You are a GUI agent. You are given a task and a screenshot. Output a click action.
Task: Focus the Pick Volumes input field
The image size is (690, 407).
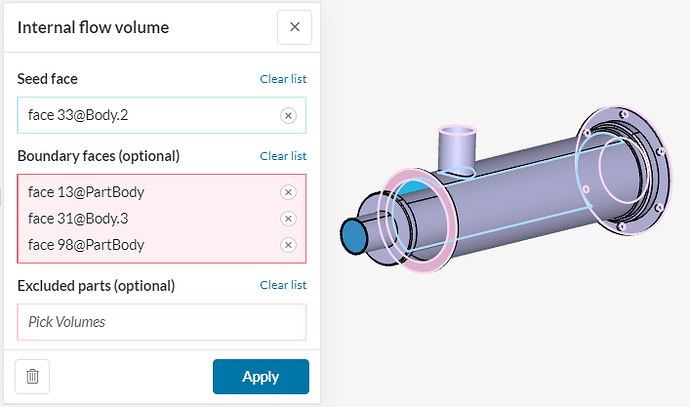tap(161, 322)
